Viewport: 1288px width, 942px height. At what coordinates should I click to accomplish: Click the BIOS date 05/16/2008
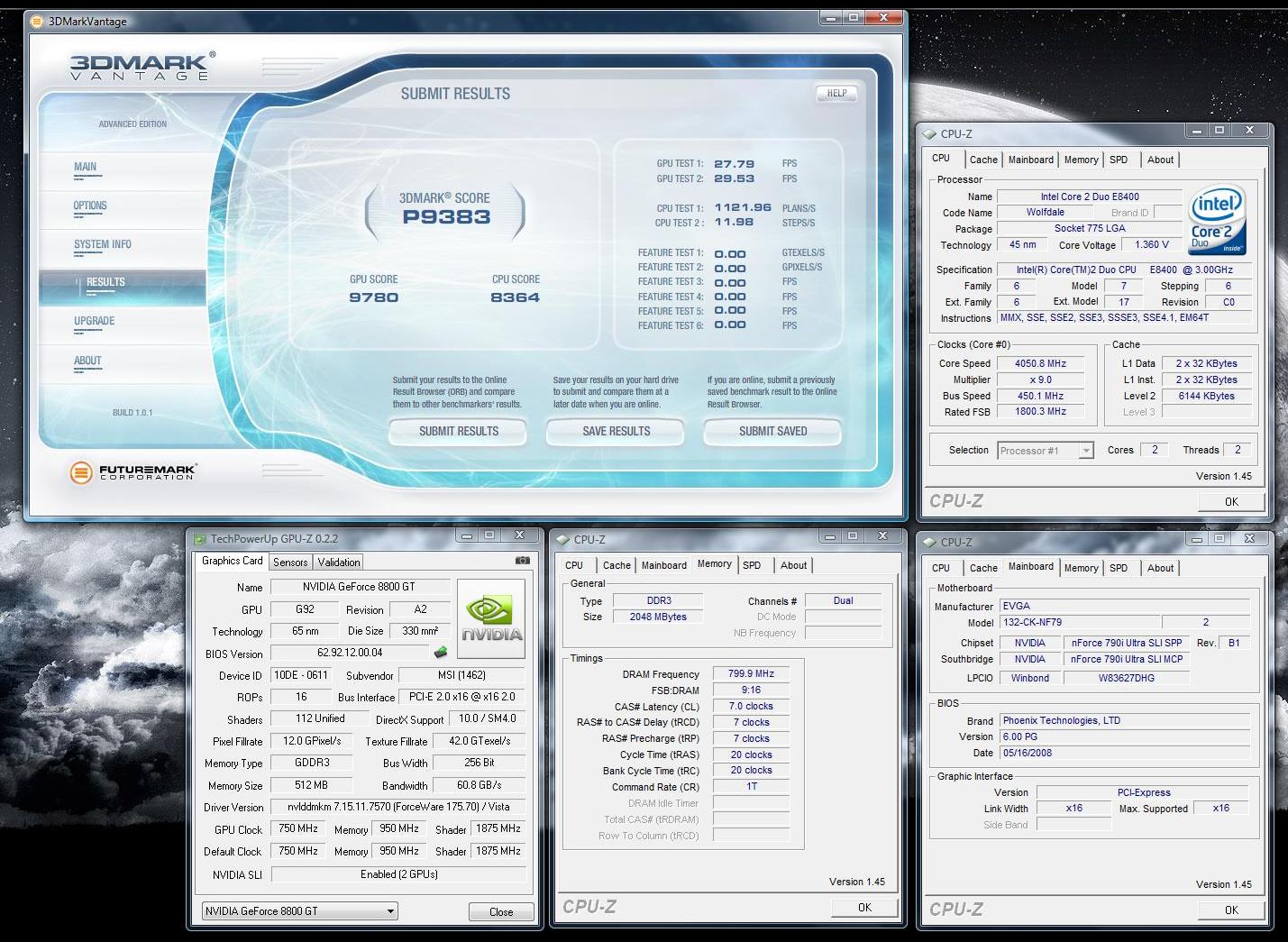pyautogui.click(x=1125, y=753)
